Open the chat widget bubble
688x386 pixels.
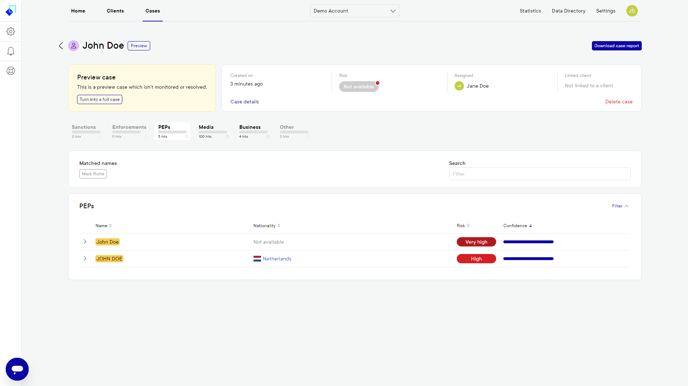[x=17, y=369]
